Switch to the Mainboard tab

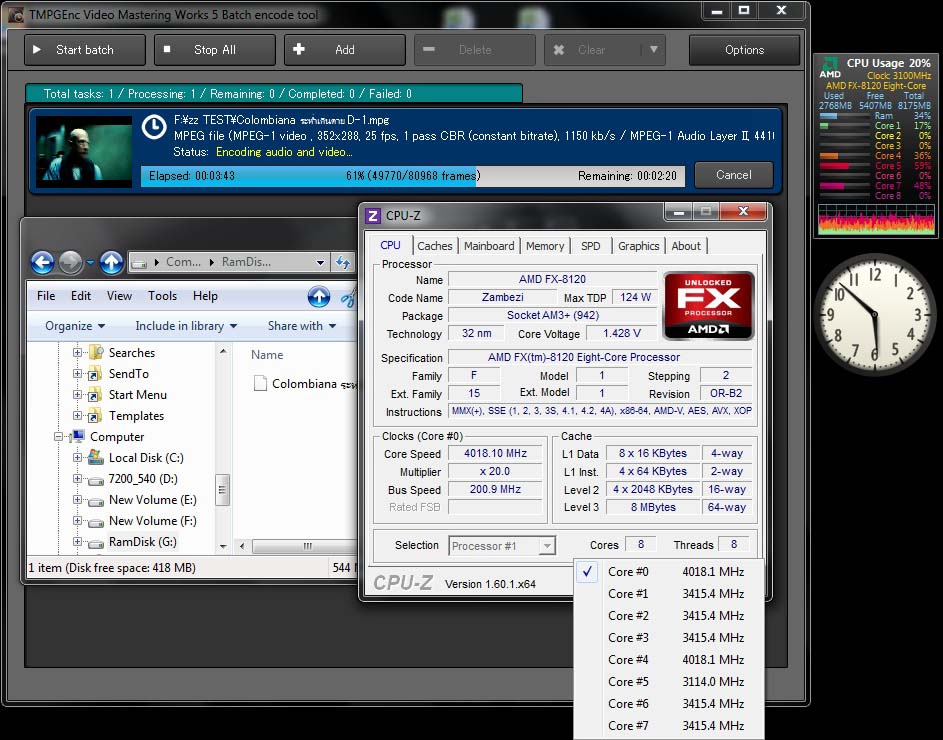[489, 246]
